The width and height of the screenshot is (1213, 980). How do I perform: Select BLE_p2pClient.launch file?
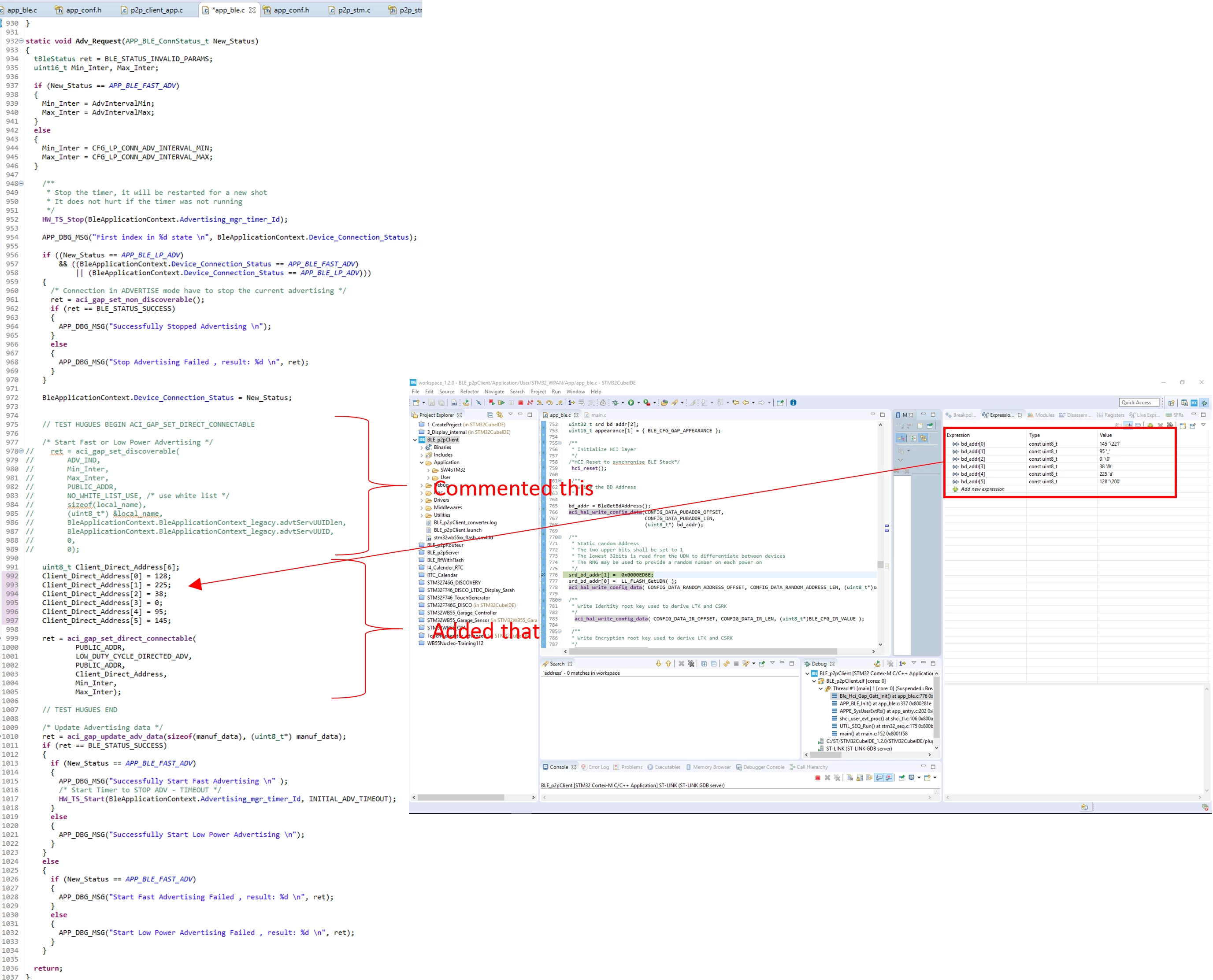pos(453,531)
